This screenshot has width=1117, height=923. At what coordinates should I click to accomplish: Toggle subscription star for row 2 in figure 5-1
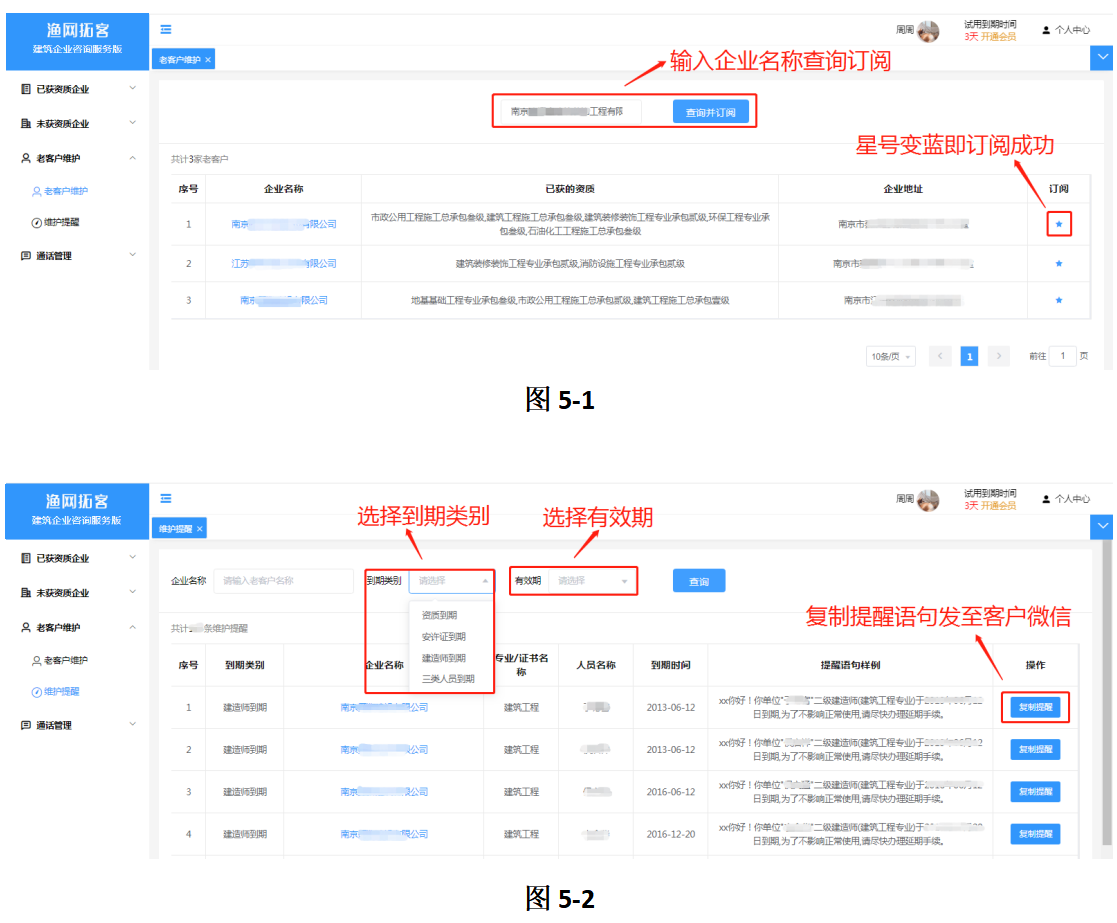coord(1059,264)
